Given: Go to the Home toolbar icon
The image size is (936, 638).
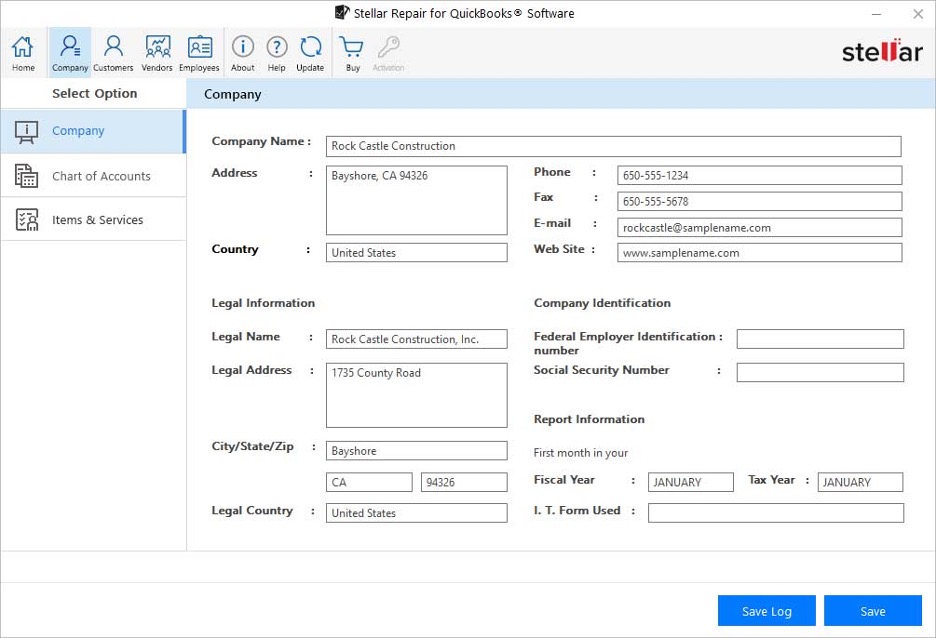Looking at the screenshot, I should pyautogui.click(x=23, y=53).
